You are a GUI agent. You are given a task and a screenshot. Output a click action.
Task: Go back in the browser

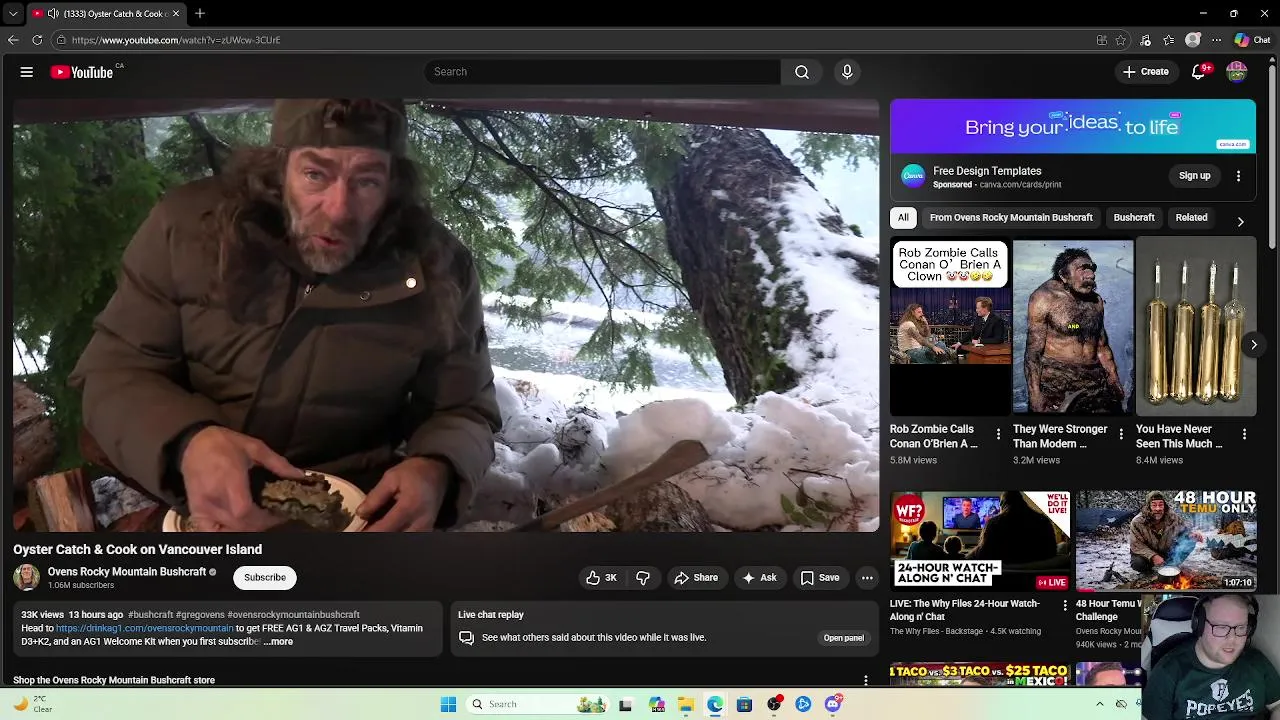[13, 40]
